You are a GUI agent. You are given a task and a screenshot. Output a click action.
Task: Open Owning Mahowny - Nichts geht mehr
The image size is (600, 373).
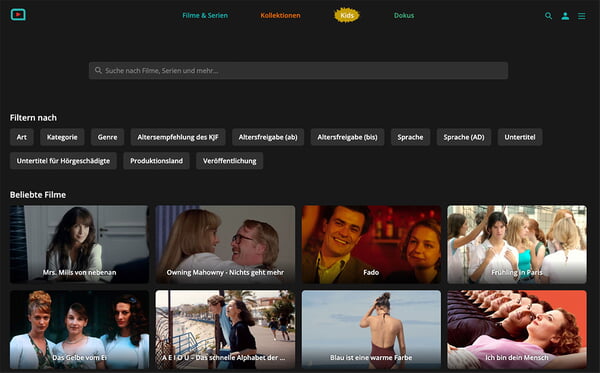[225, 244]
